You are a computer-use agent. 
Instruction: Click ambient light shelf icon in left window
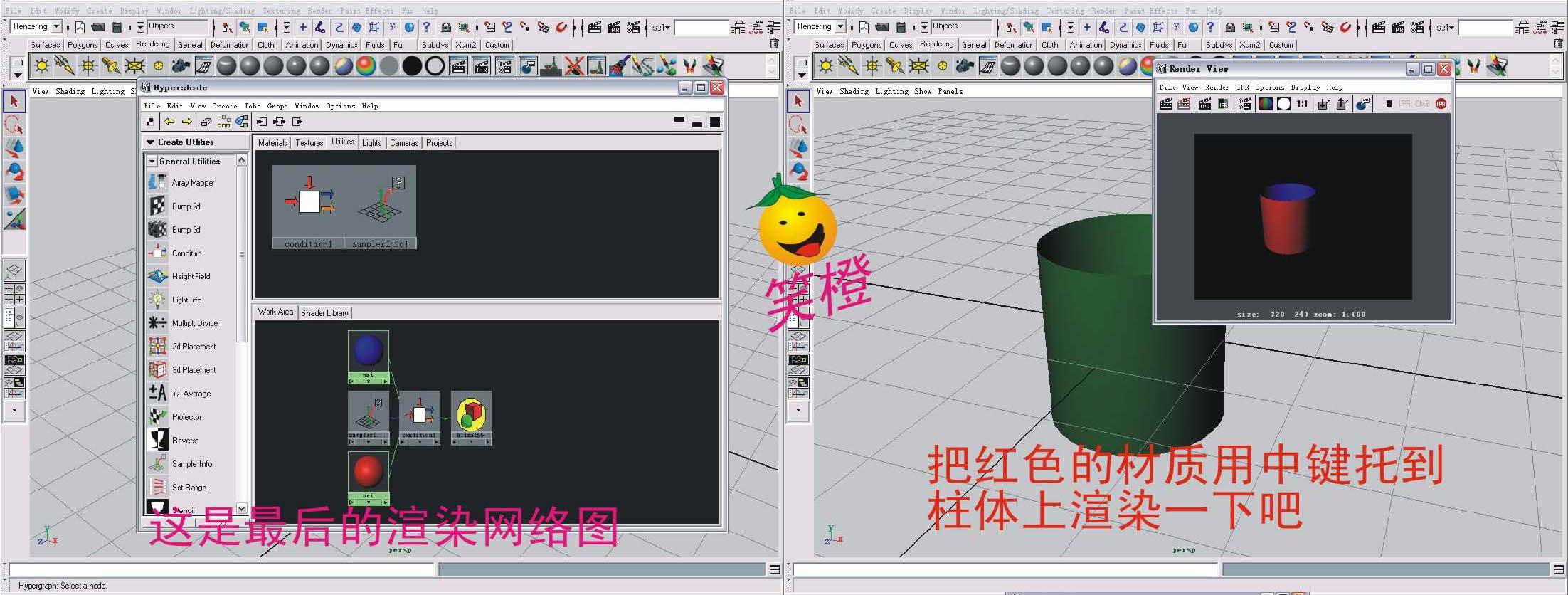[42, 66]
